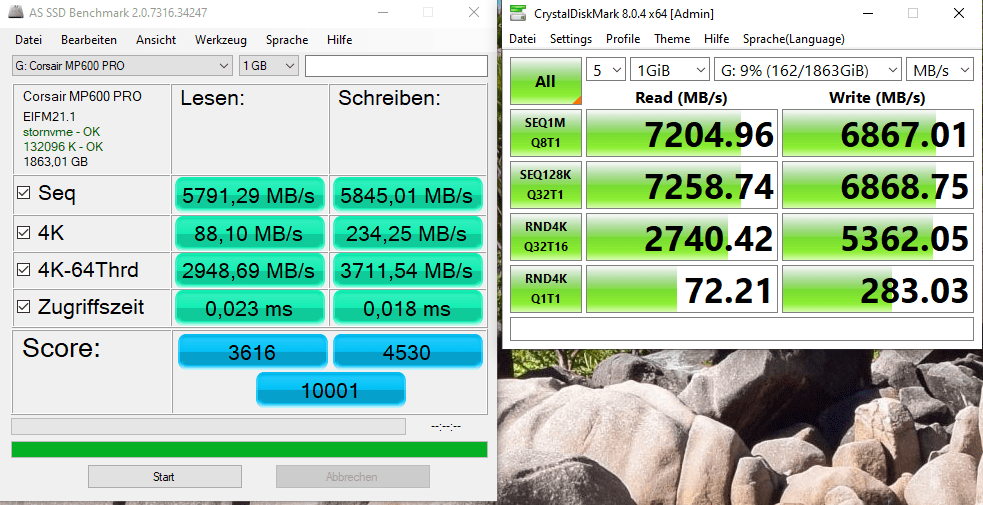983x505 pixels.
Task: Click the 7204.96 SEQ1M read value
Action: coord(682,133)
